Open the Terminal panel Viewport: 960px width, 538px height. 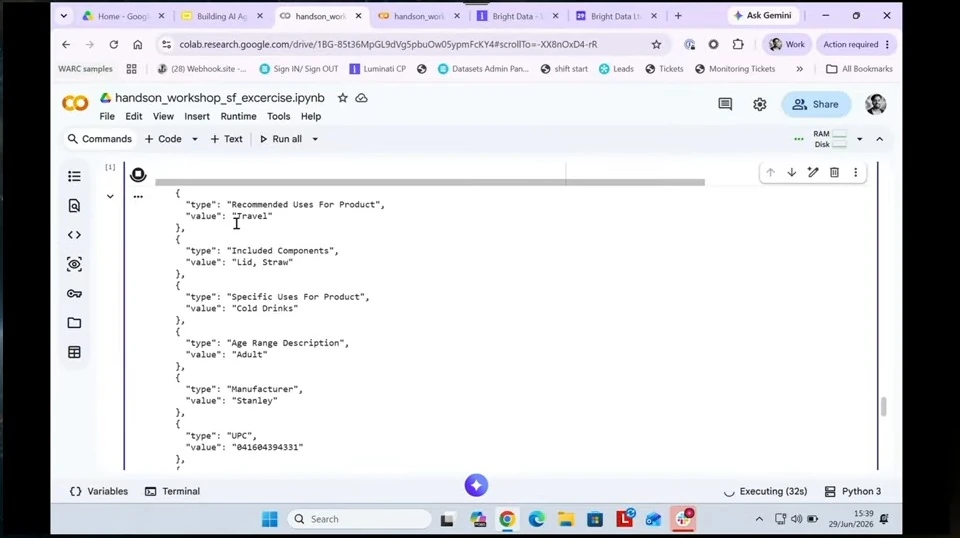coord(173,491)
